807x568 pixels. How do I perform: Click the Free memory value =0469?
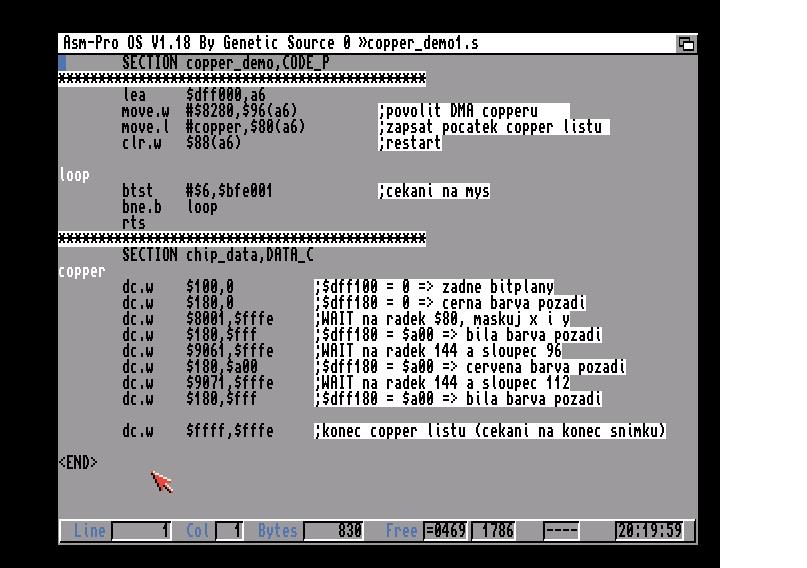tap(445, 531)
